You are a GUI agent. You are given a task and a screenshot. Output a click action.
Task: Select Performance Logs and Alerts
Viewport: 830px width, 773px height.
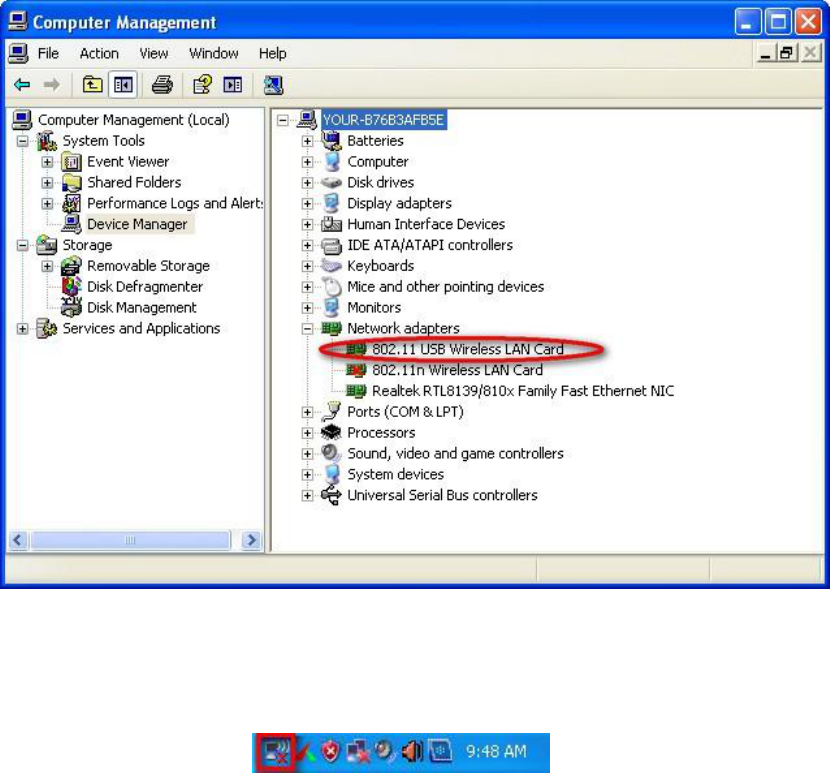click(174, 203)
